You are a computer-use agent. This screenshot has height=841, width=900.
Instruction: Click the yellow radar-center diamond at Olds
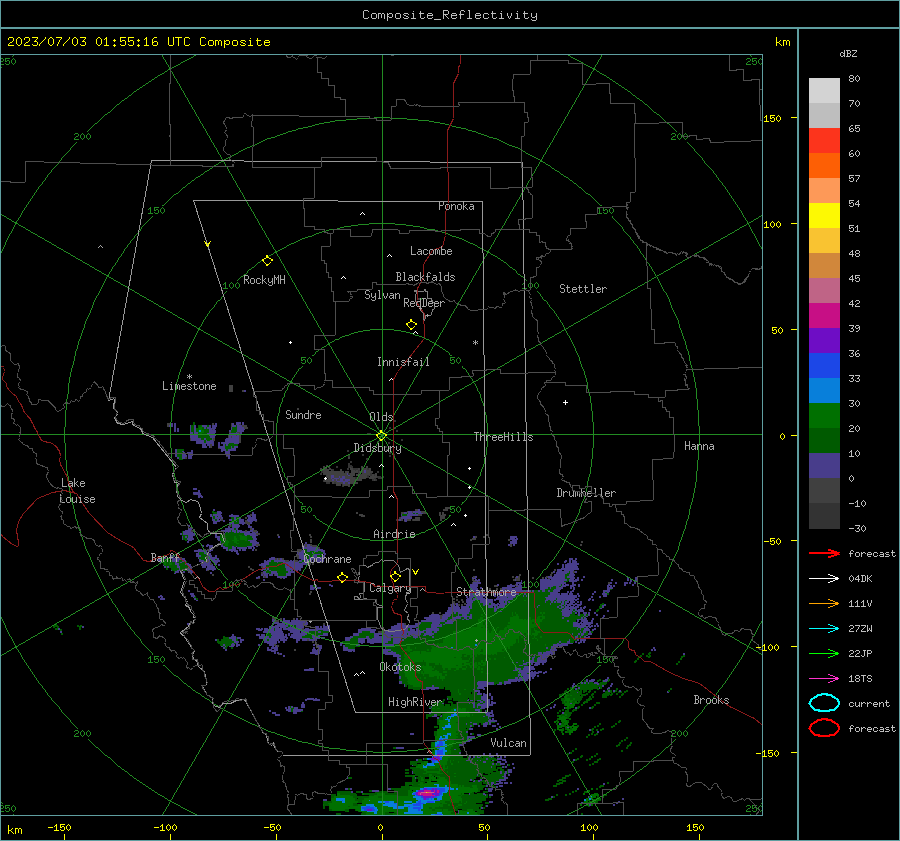point(381,435)
